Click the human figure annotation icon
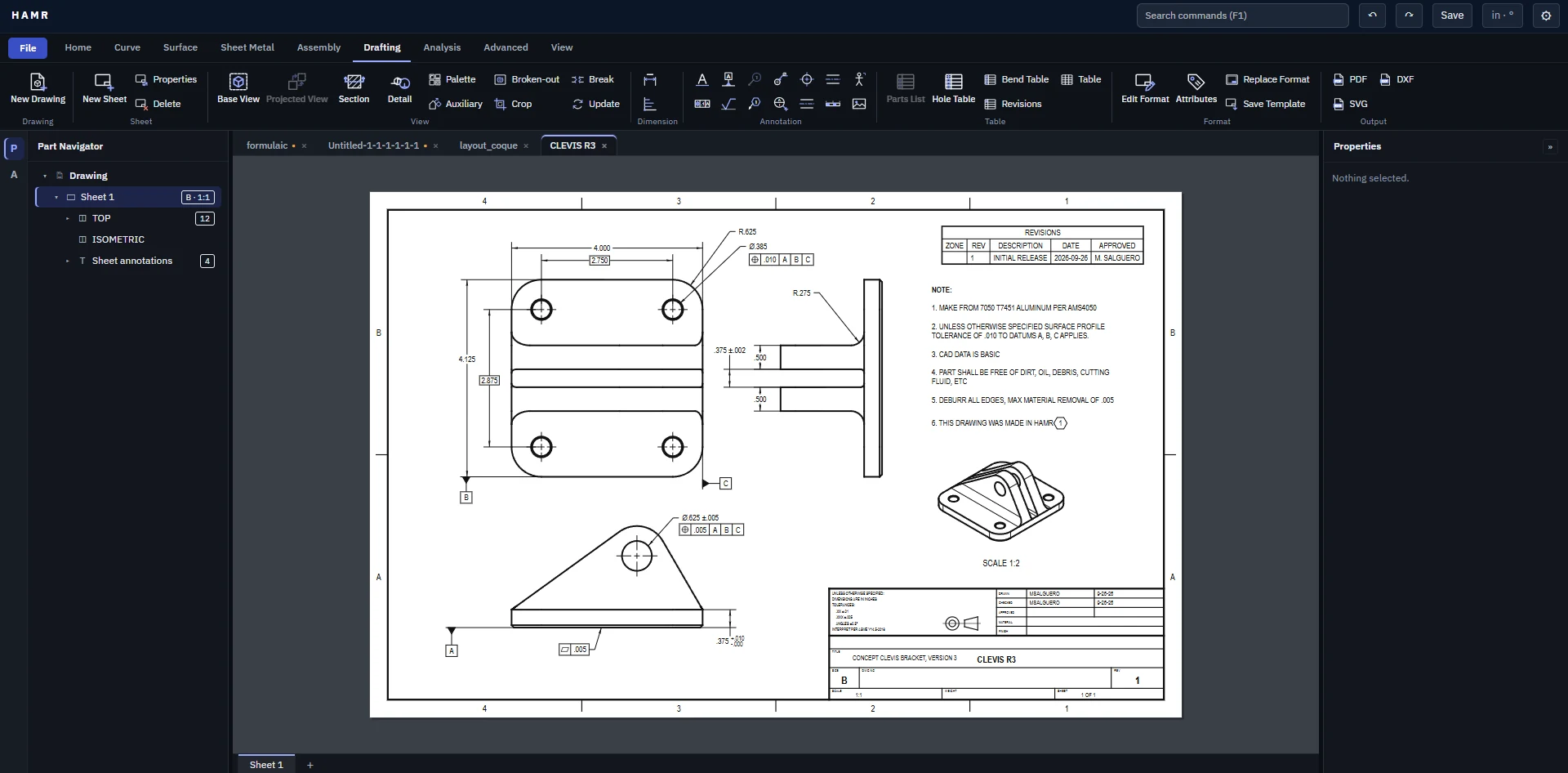 pyautogui.click(x=859, y=79)
